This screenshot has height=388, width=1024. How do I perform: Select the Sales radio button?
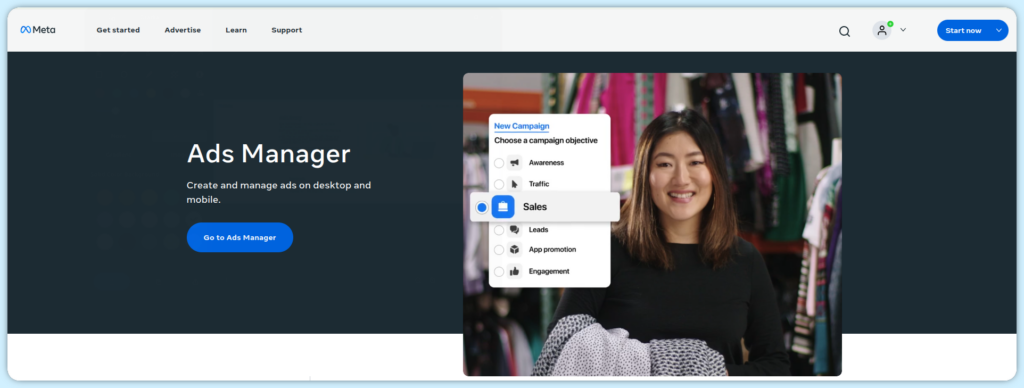point(482,207)
